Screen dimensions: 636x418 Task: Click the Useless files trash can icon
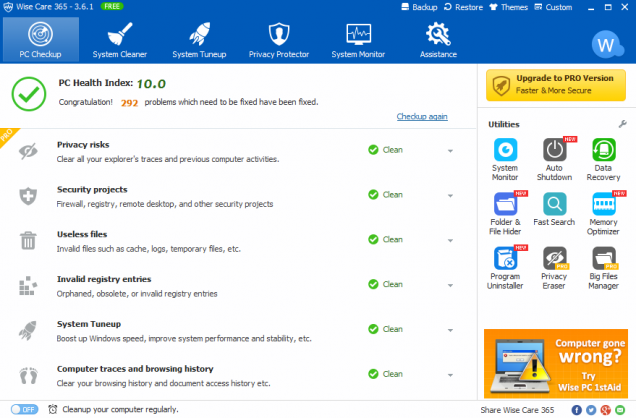pos(28,240)
